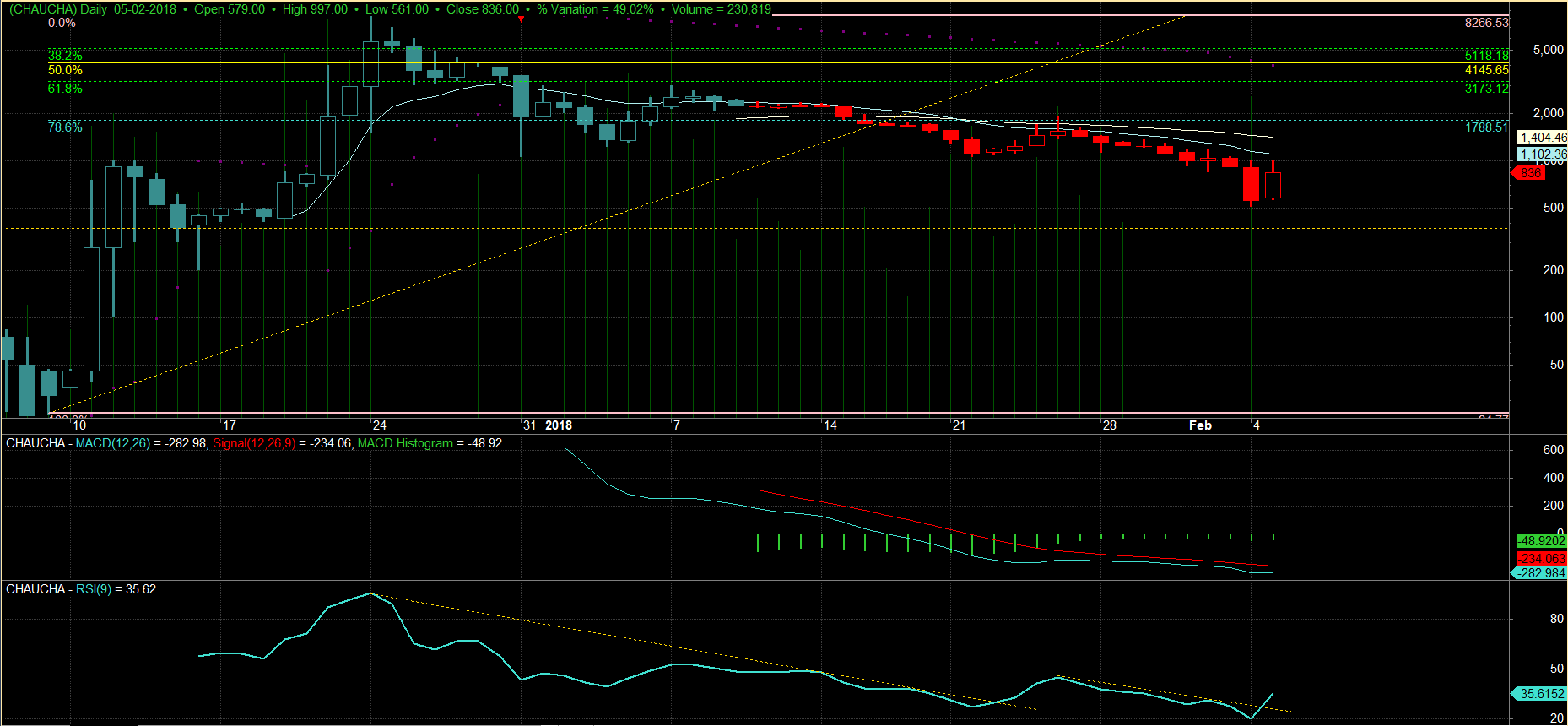Select the 50.0% Fibonacci level label
This screenshot has width=1568, height=726.
65,70
